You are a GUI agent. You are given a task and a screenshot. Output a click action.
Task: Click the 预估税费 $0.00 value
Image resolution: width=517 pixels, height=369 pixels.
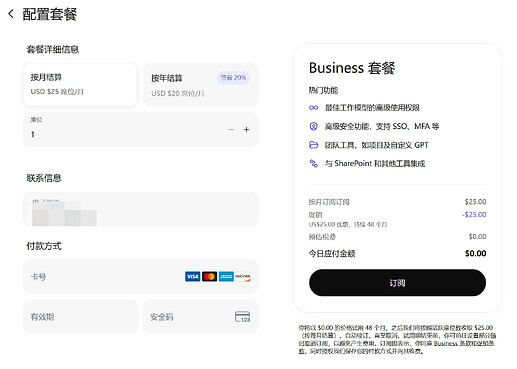[x=477, y=237]
